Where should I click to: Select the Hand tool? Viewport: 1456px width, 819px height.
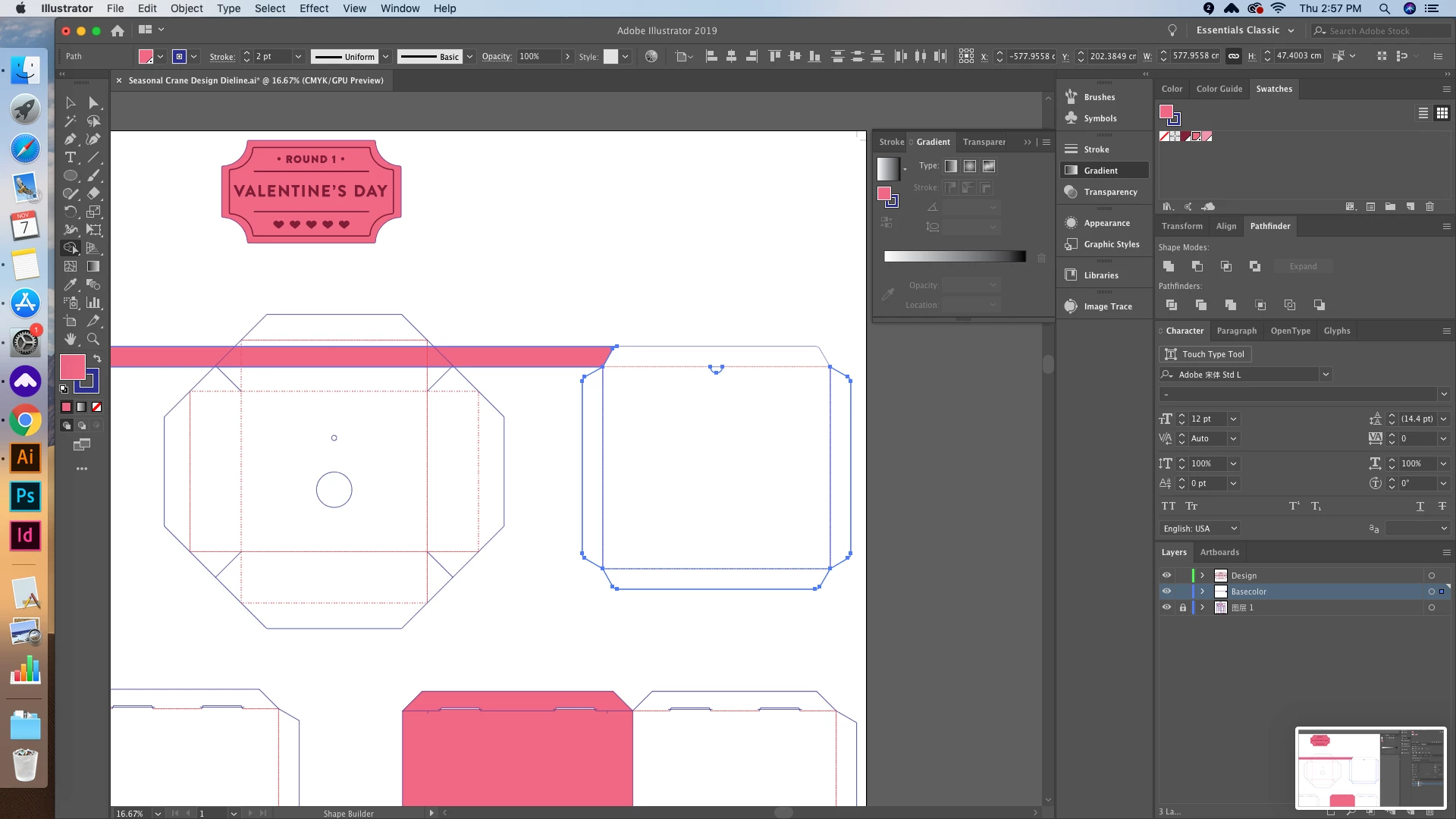(71, 339)
